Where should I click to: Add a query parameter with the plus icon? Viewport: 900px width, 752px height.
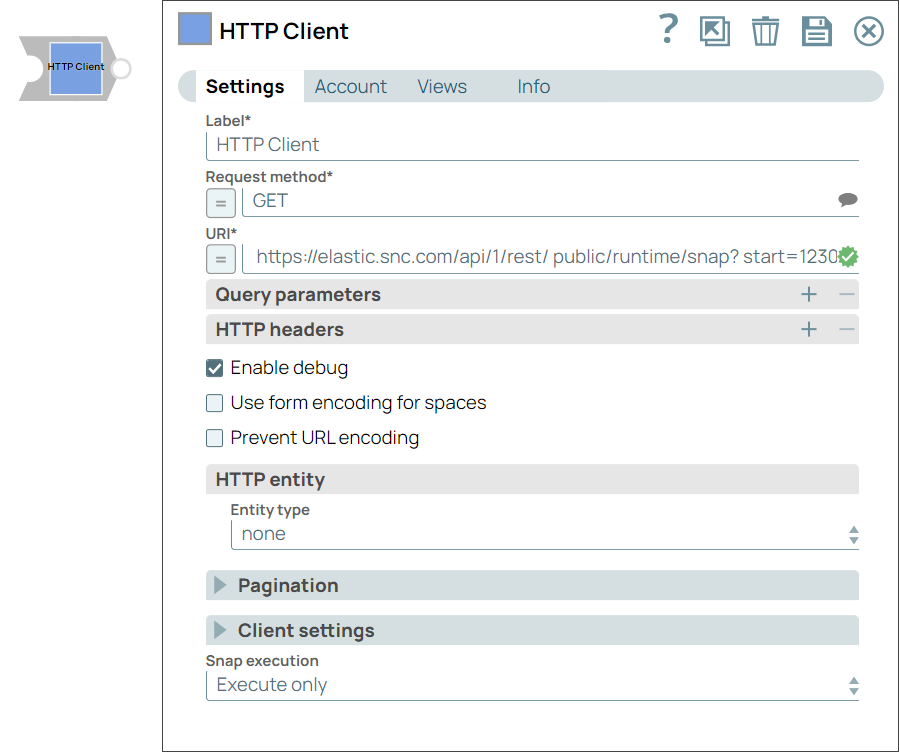809,294
